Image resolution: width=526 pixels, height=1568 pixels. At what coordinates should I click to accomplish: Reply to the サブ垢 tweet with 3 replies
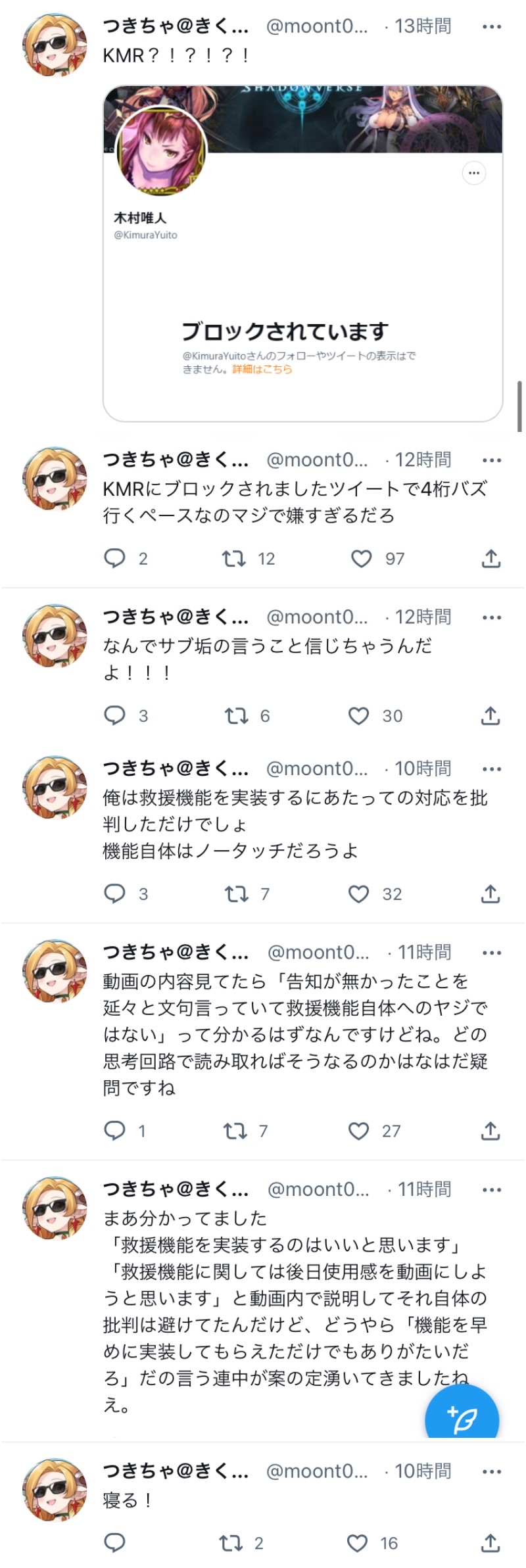pyautogui.click(x=115, y=715)
